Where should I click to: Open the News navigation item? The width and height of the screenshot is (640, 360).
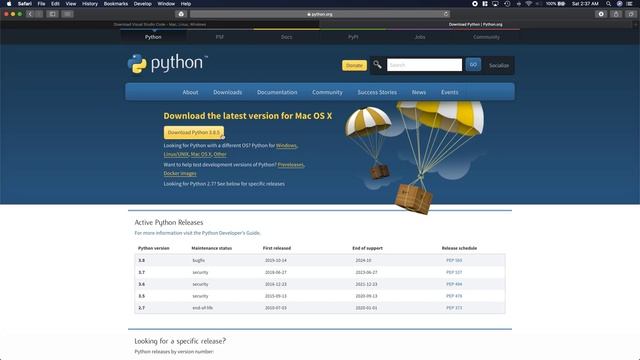click(419, 92)
